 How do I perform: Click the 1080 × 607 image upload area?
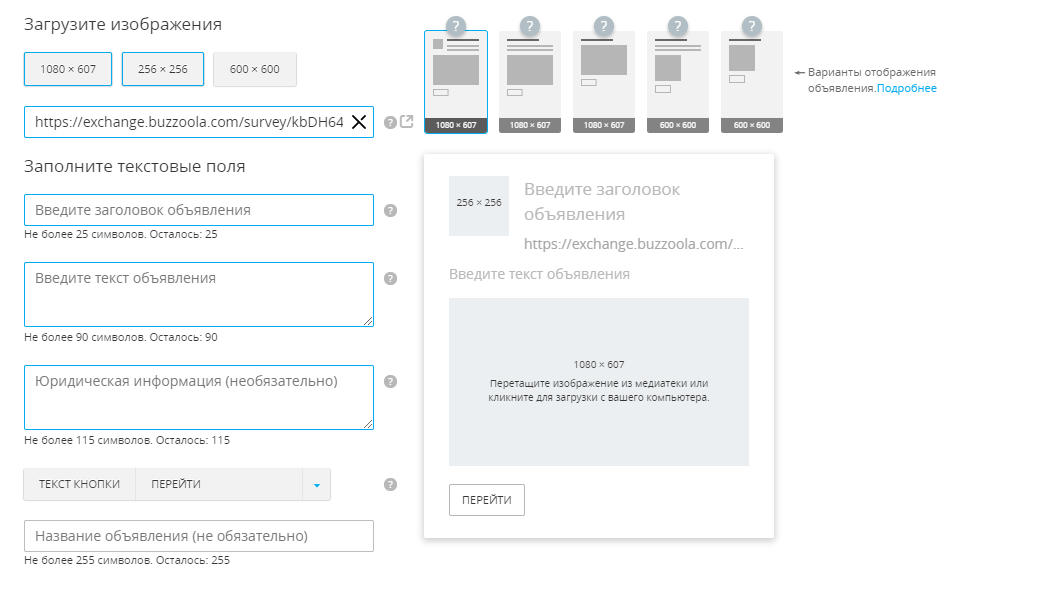(598, 382)
